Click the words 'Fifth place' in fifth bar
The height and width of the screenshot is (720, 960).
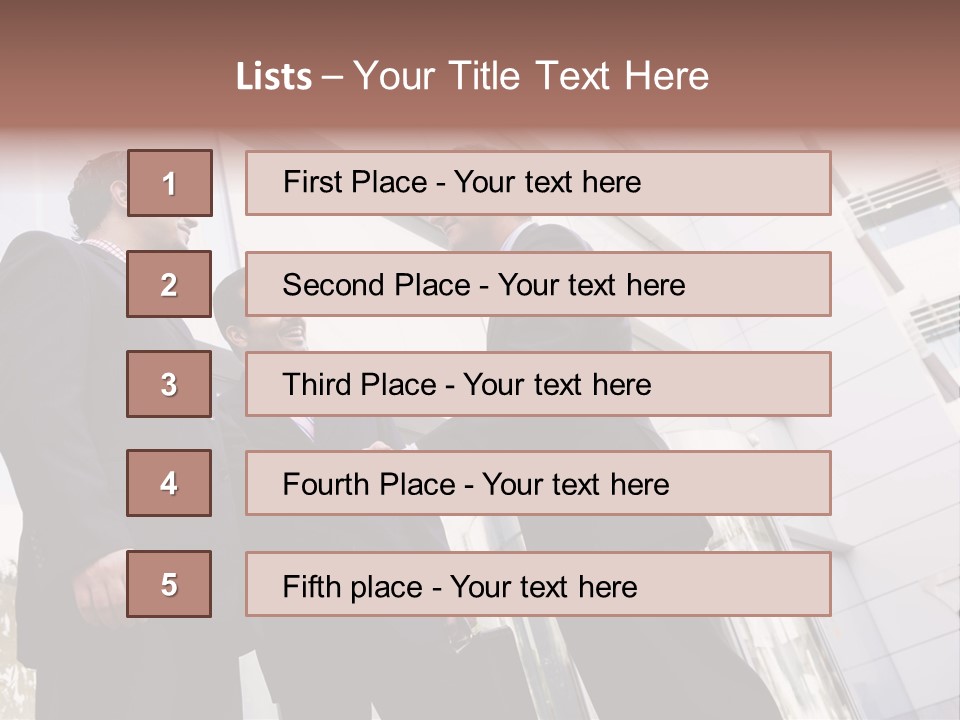click(x=353, y=587)
